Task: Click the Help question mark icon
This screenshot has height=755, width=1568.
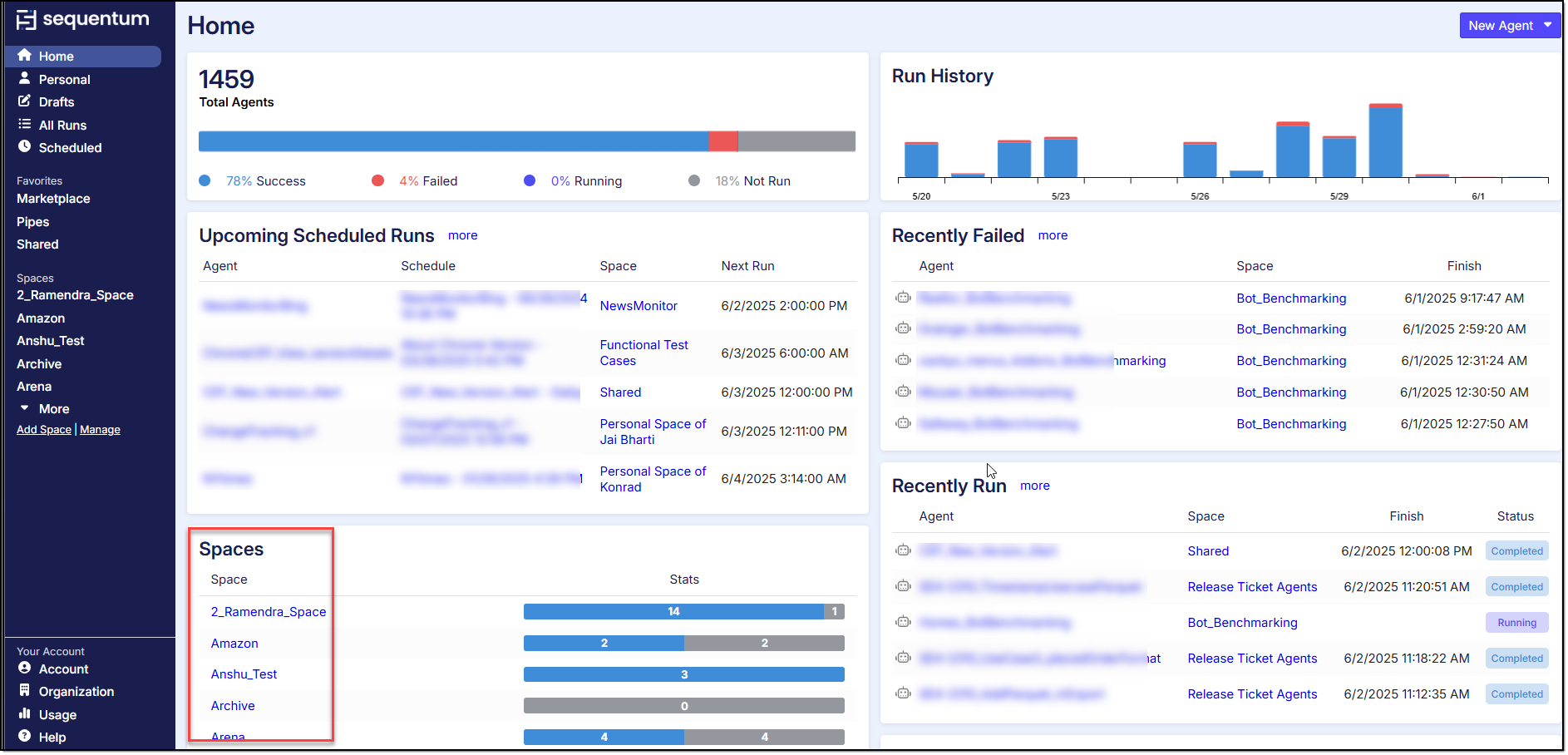Action: (x=25, y=737)
